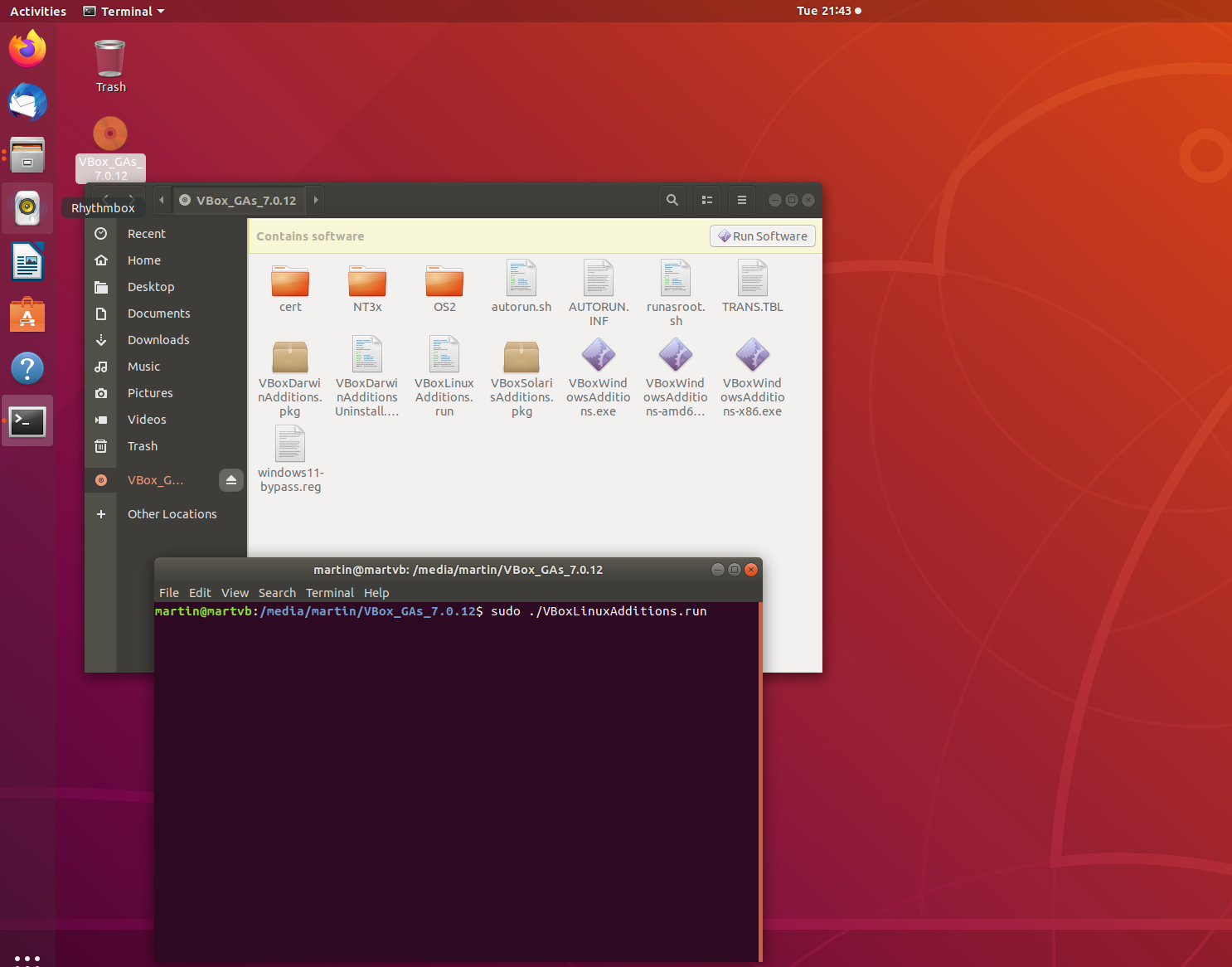Go to Videos in Files sidebar
The image size is (1232, 967).
tap(166, 420)
